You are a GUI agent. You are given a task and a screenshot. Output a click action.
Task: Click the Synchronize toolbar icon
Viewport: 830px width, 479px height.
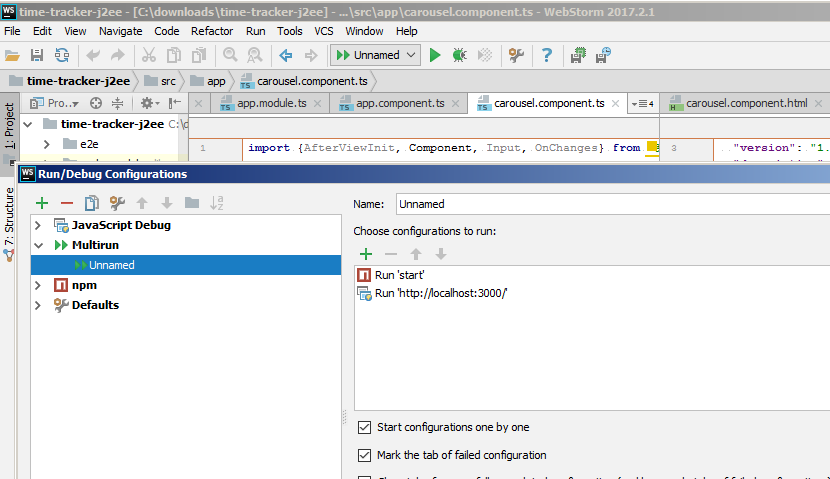[62, 55]
